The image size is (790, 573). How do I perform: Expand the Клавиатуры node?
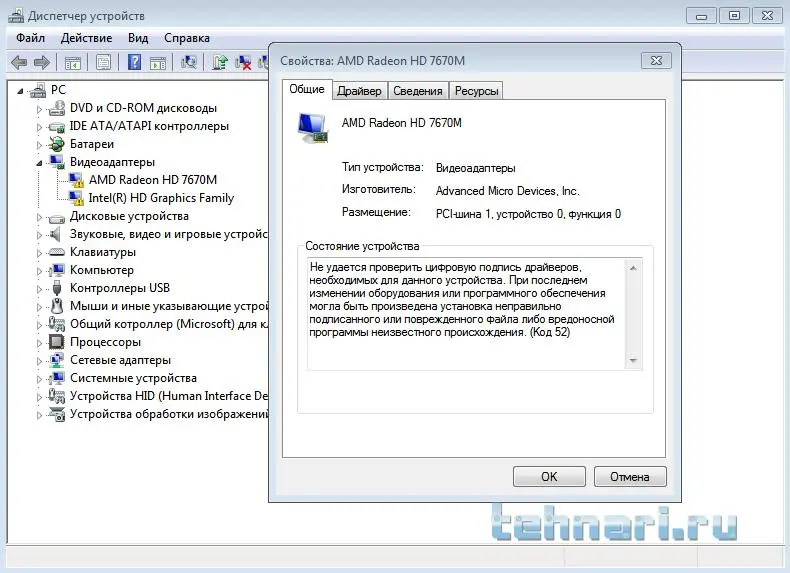tap(39, 253)
